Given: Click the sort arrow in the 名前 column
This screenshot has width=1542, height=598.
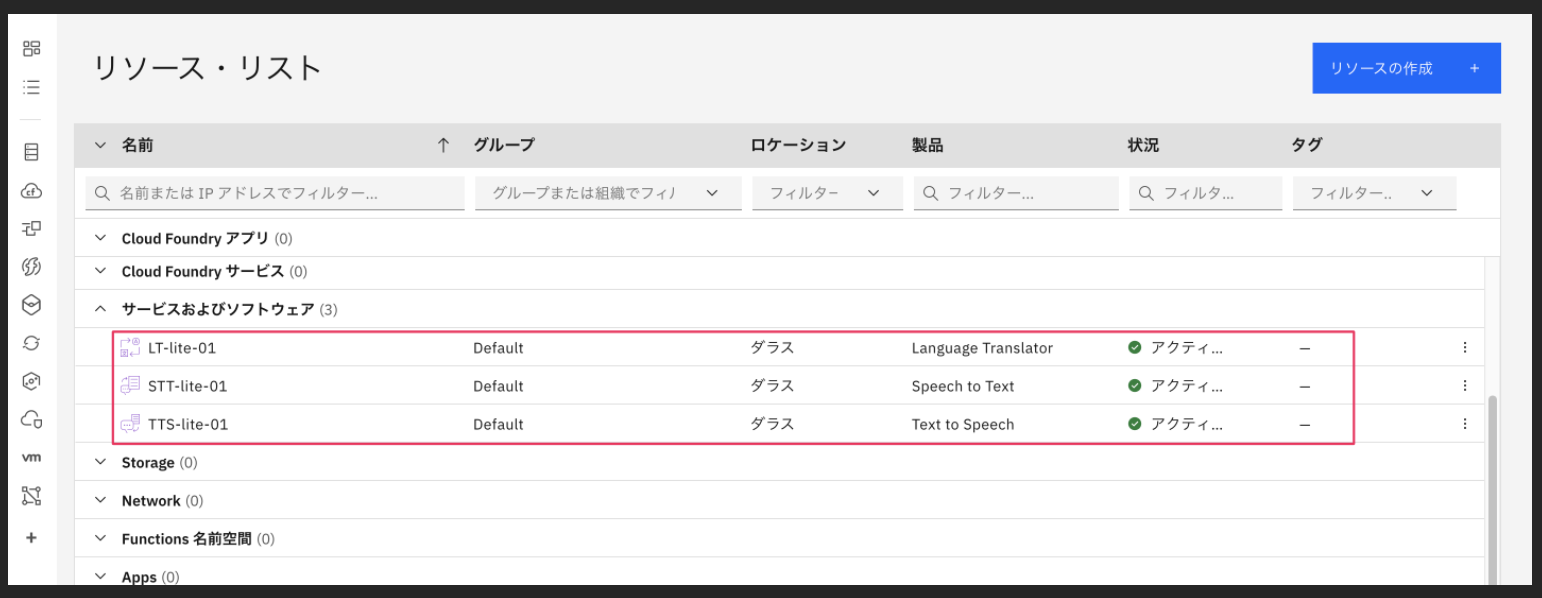Looking at the screenshot, I should [x=443, y=146].
